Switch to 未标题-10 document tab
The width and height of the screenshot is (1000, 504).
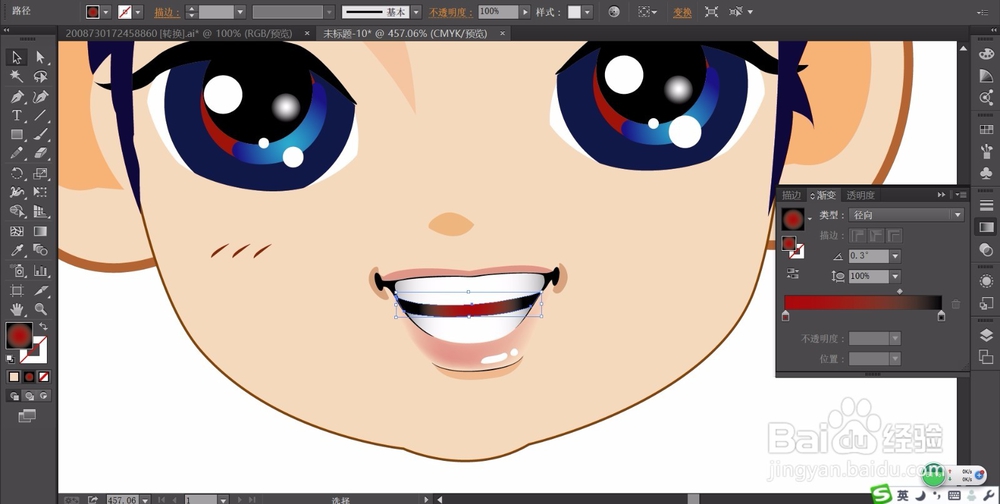pos(405,33)
